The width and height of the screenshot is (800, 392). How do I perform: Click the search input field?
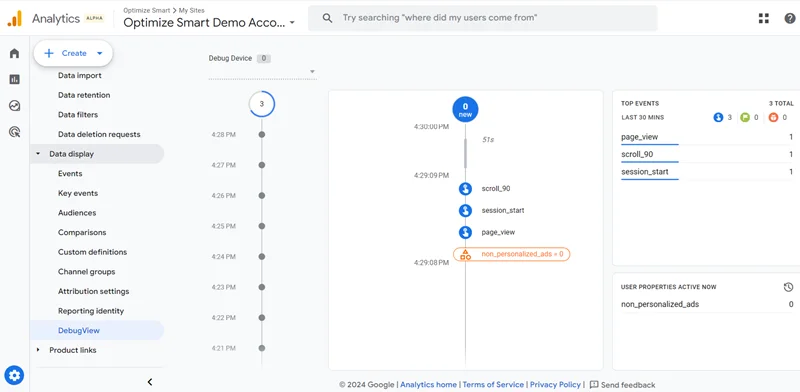click(483, 18)
